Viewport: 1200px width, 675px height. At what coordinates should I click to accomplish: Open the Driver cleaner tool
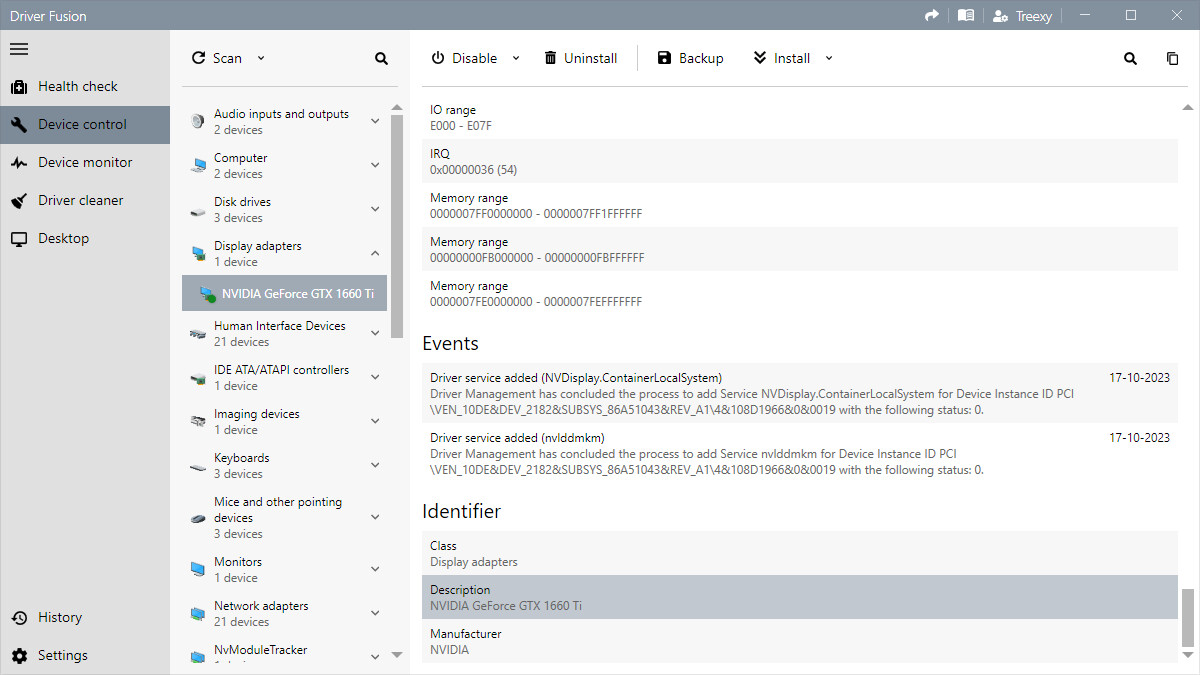(80, 201)
